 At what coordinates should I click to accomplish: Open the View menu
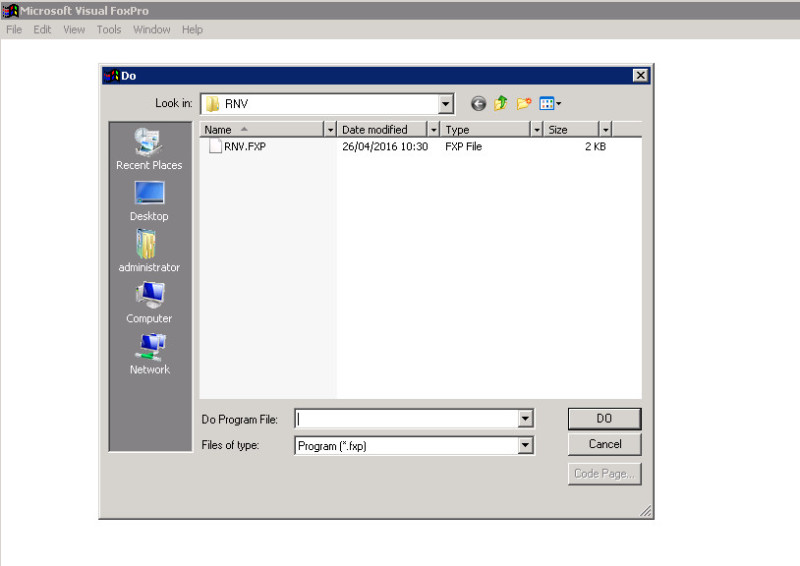(74, 30)
